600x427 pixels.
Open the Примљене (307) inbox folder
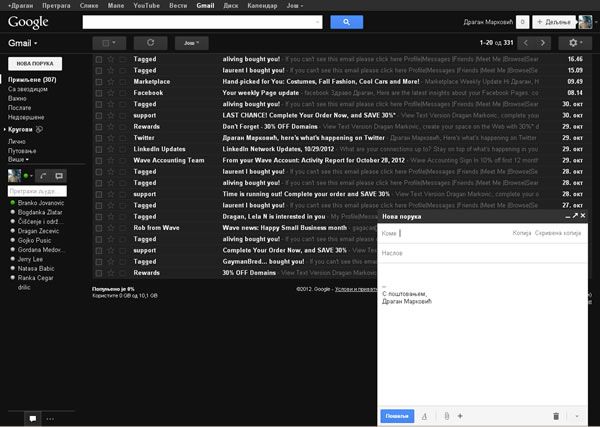32,80
